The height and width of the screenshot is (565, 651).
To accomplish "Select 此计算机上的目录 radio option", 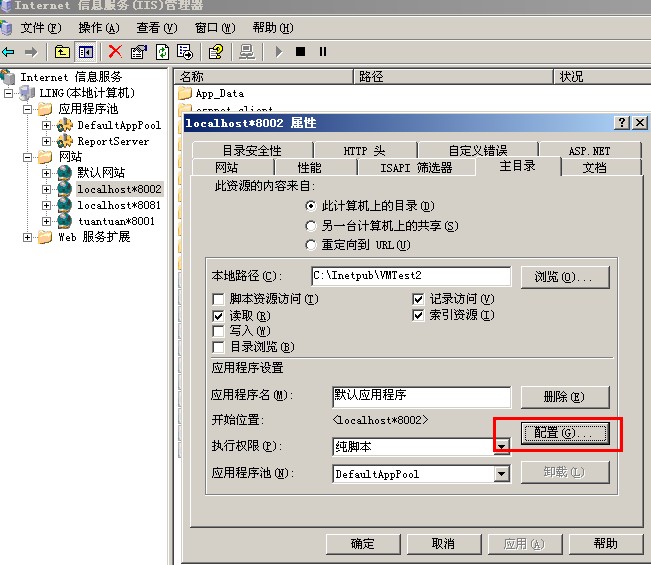I will [311, 206].
